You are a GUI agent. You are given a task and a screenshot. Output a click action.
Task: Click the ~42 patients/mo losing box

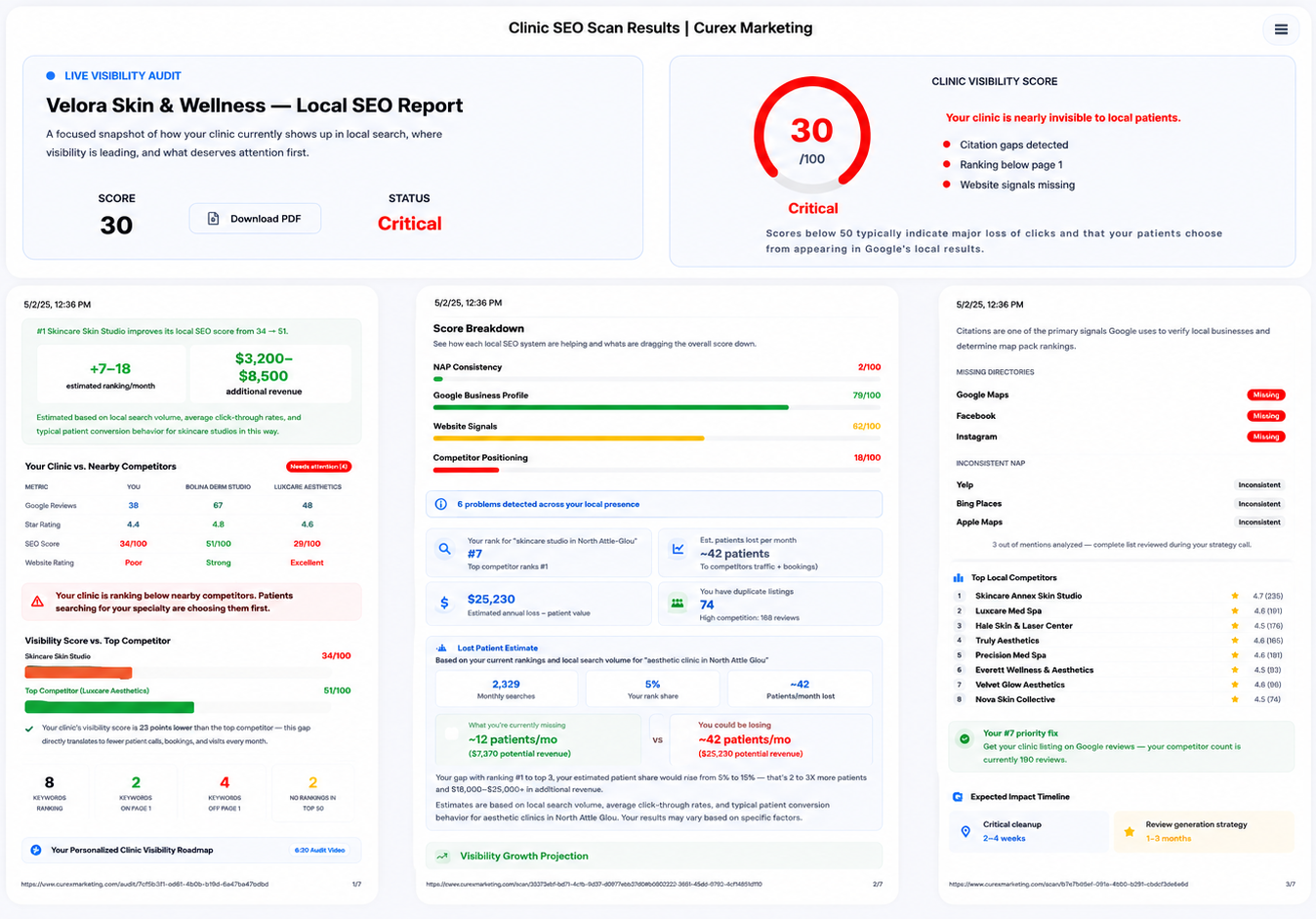[771, 739]
